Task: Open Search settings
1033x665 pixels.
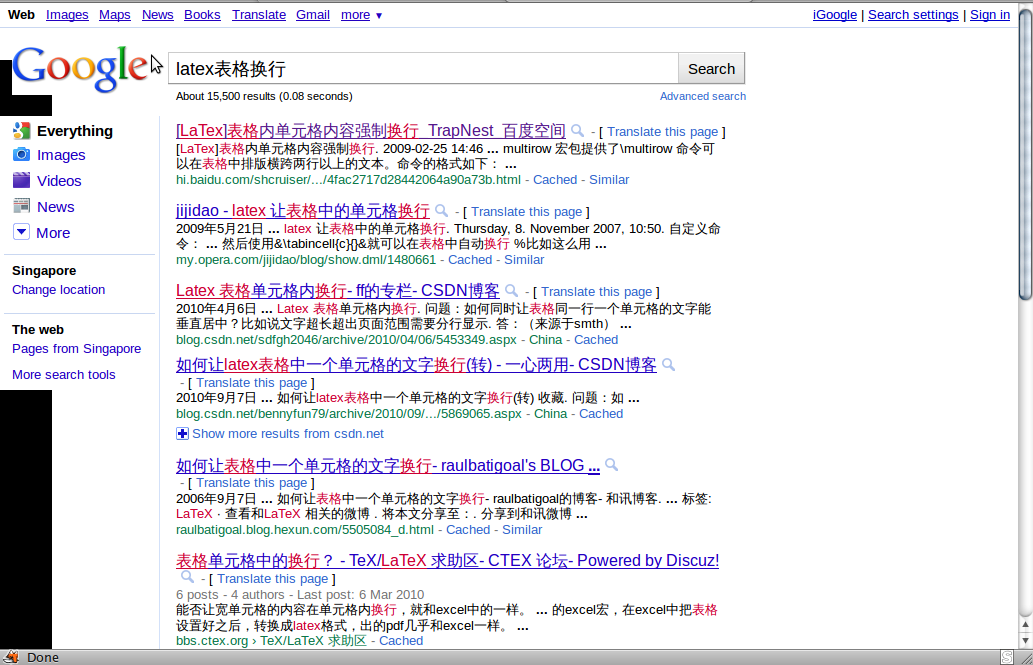Action: tap(913, 14)
